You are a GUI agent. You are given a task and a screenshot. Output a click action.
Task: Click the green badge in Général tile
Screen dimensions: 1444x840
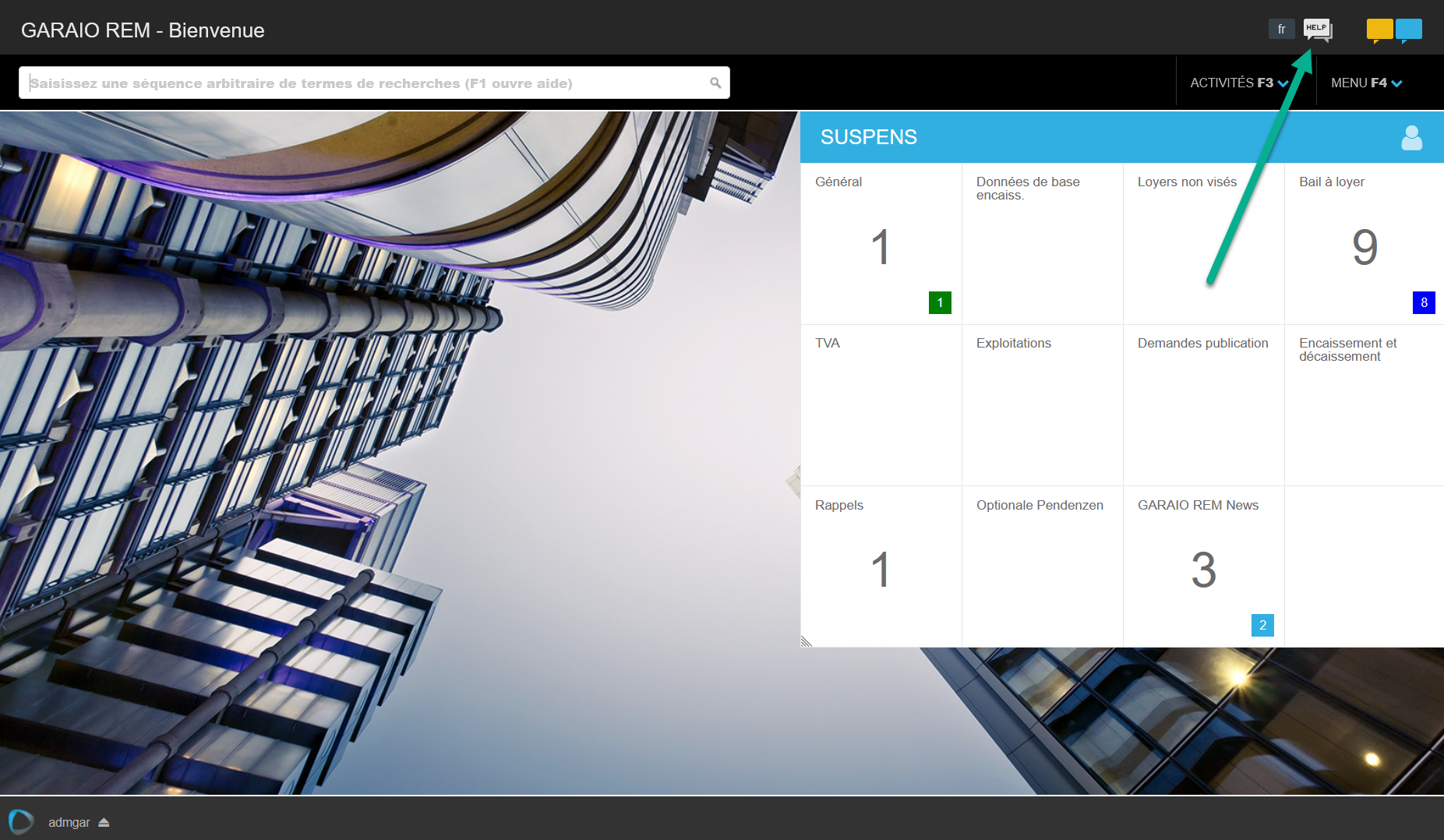coord(940,302)
